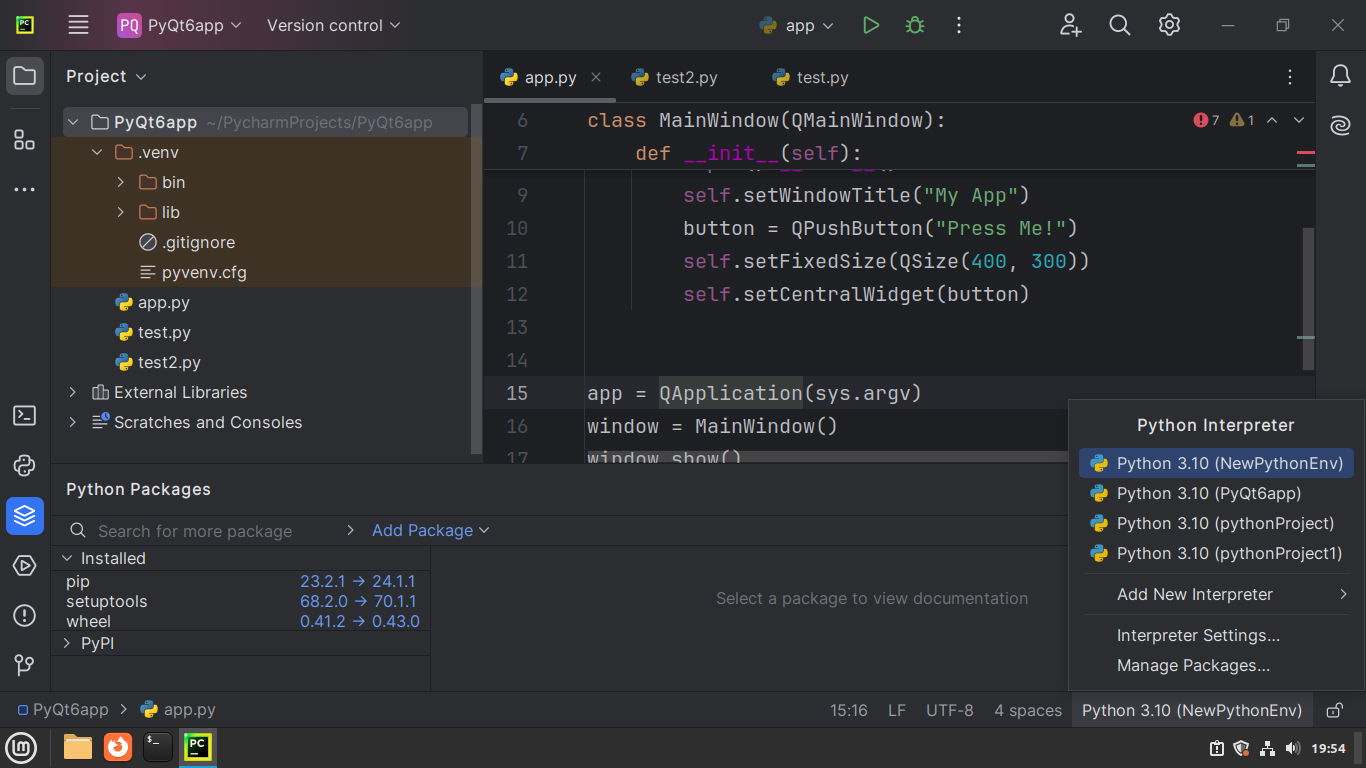Open Add Package dropdown
This screenshot has width=1366, height=768.
(431, 530)
